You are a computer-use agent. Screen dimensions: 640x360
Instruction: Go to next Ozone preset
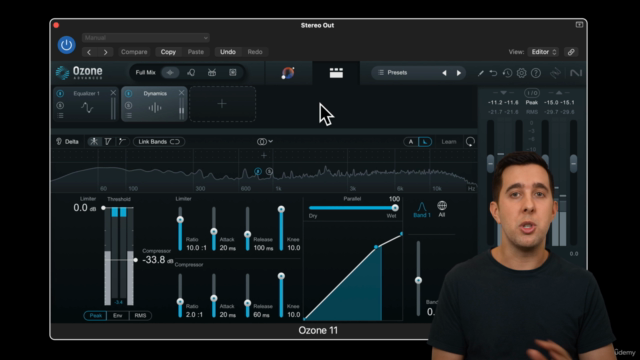coord(459,73)
